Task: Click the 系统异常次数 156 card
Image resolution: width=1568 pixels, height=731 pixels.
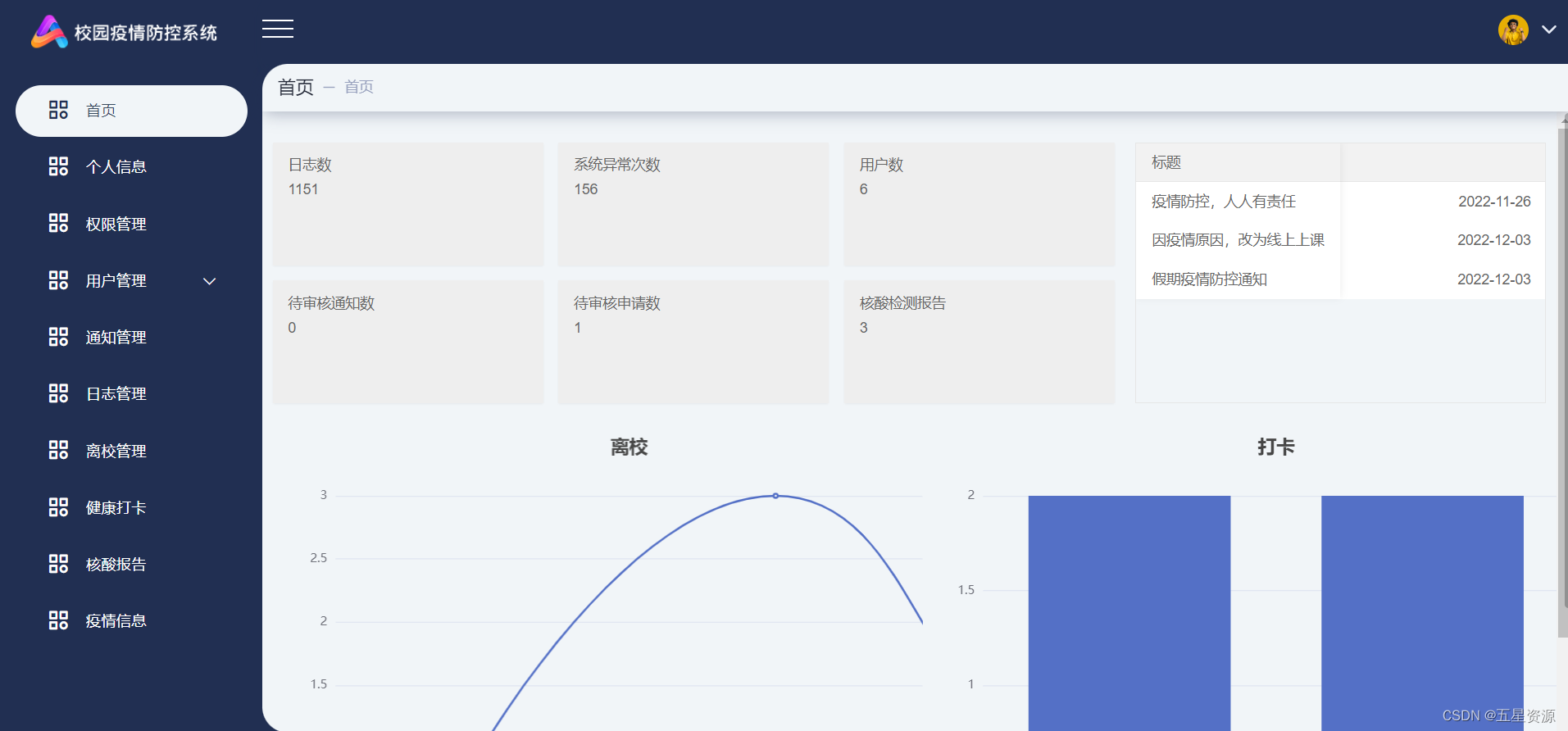Action: click(x=693, y=205)
